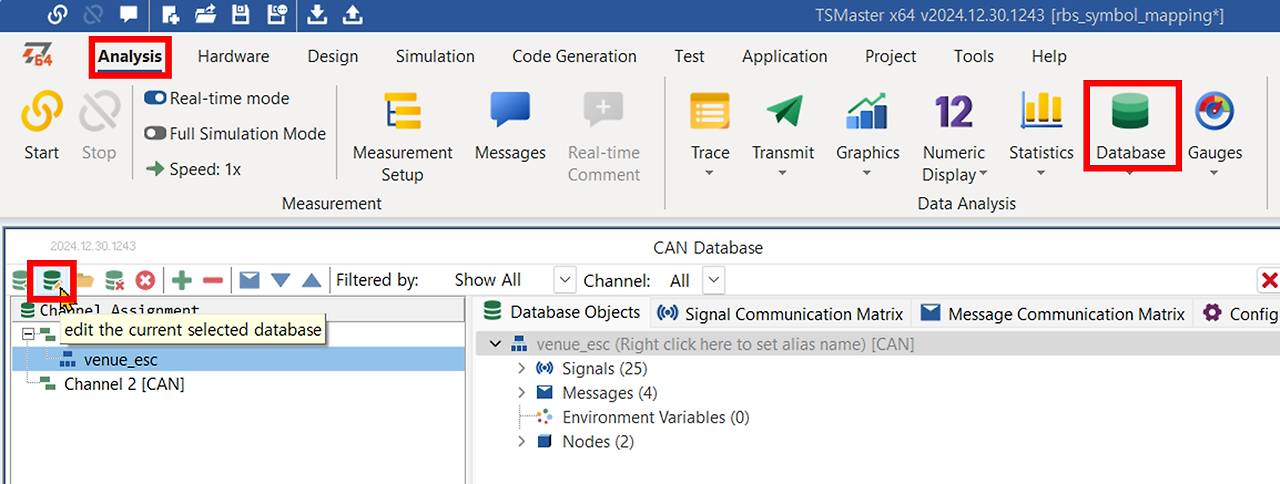Open the Messages window

tap(510, 126)
